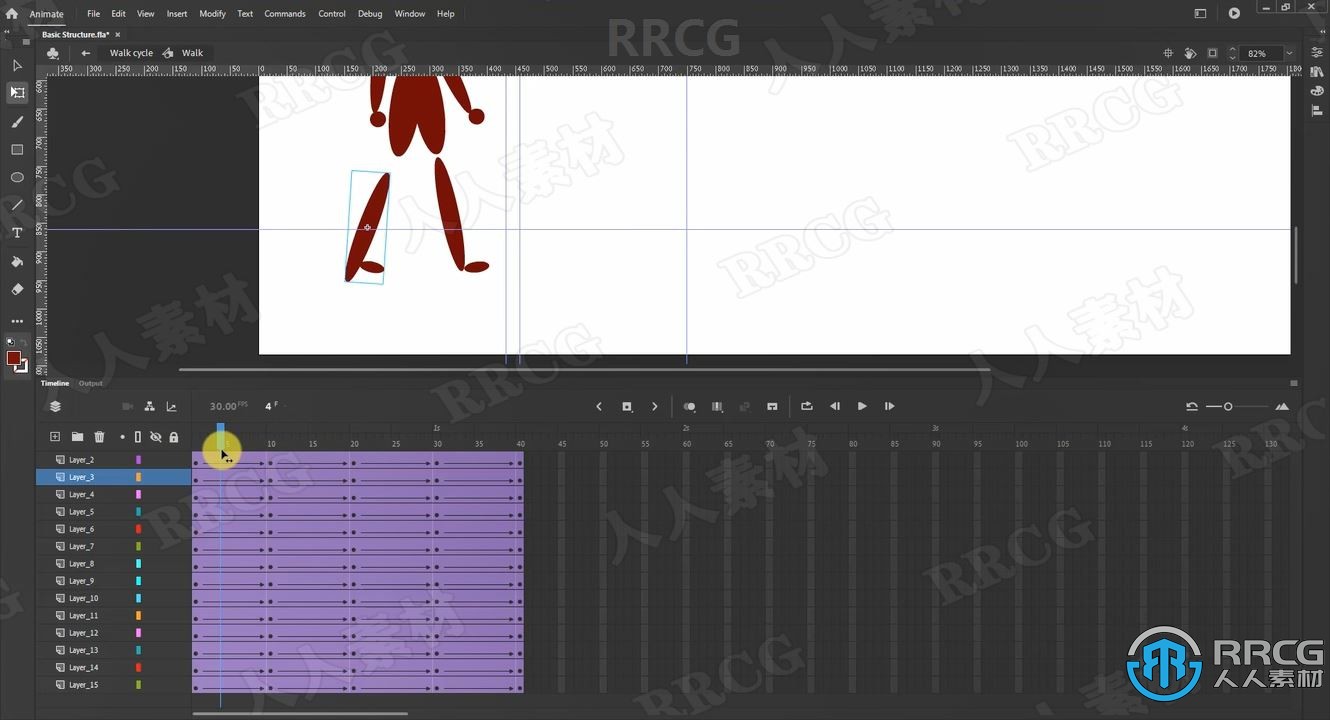Click the Rotate stage tool icon
This screenshot has width=1330, height=720.
click(1190, 53)
